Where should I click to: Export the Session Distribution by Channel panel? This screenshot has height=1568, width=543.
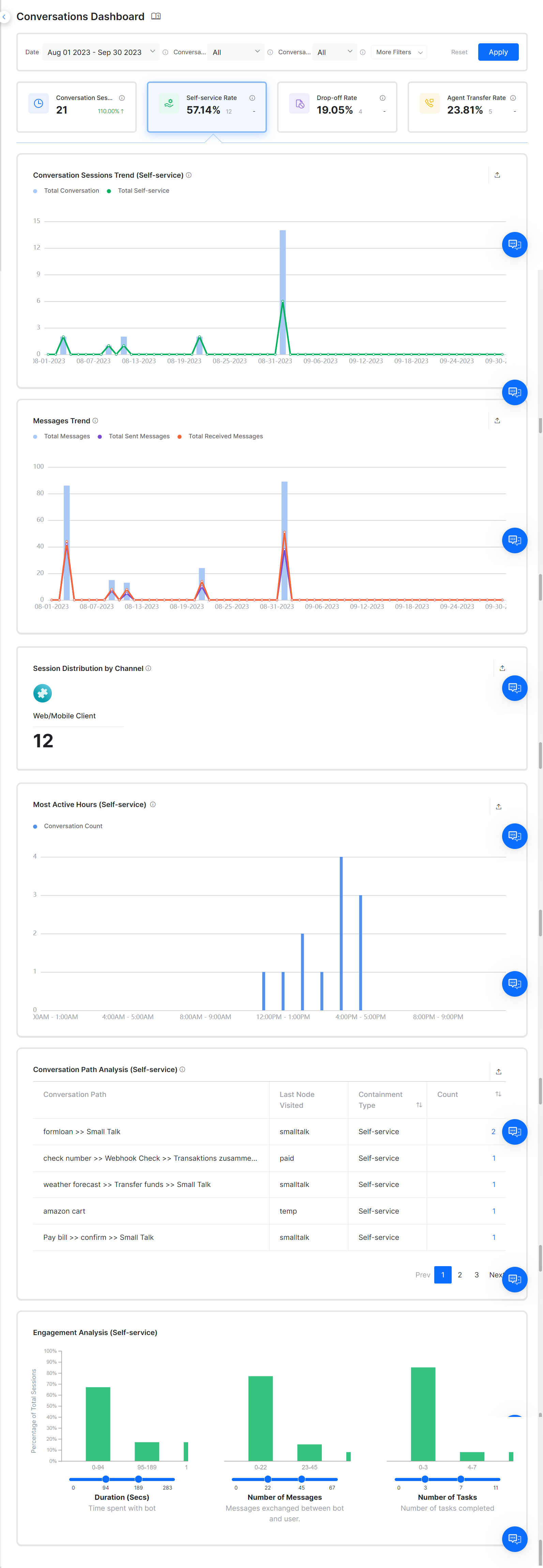click(x=502, y=668)
